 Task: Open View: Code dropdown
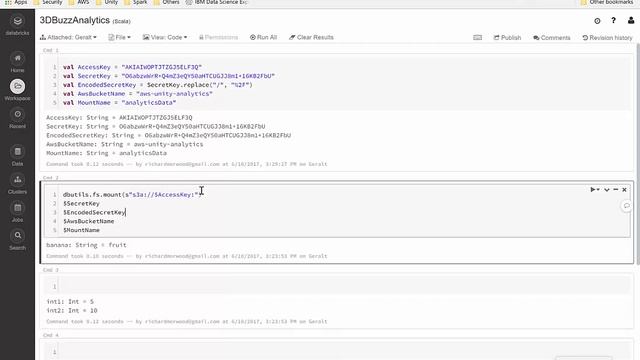[x=164, y=37]
